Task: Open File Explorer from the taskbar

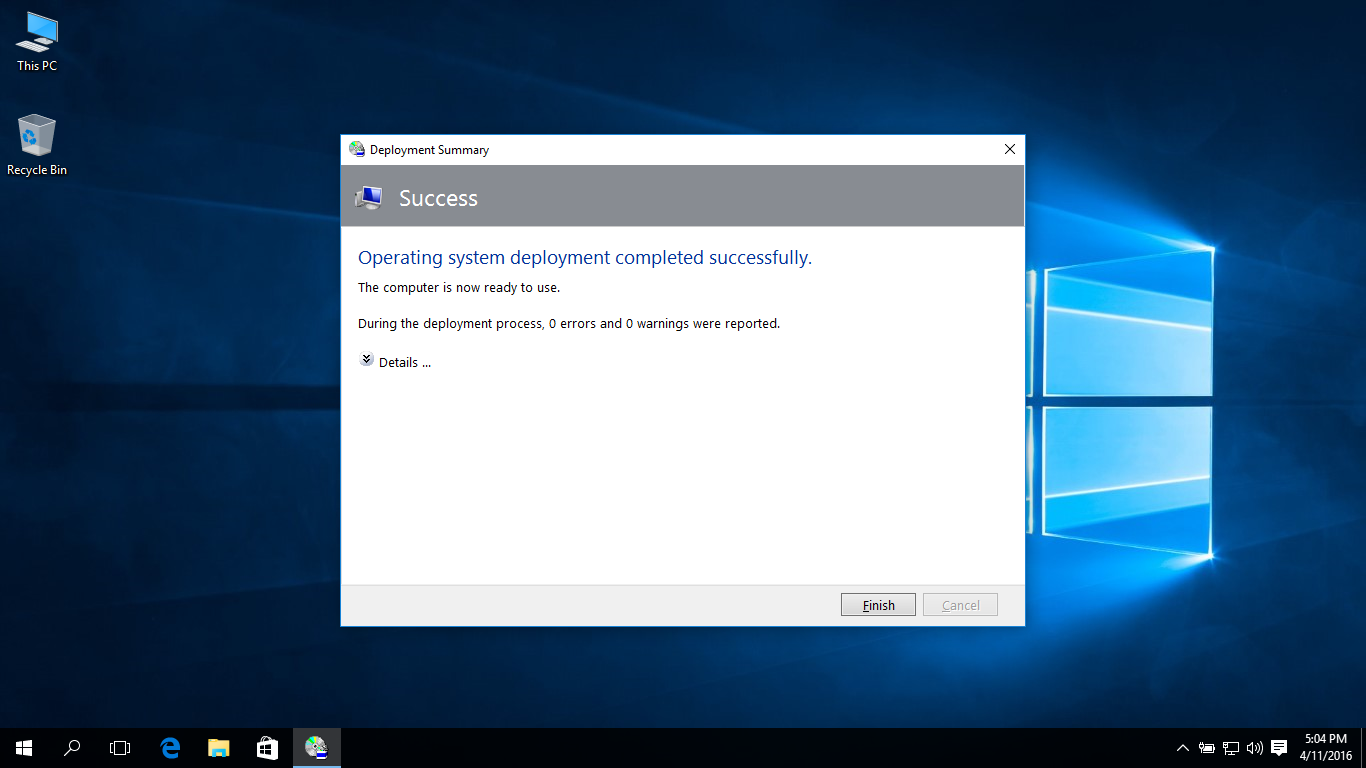Action: [218, 748]
